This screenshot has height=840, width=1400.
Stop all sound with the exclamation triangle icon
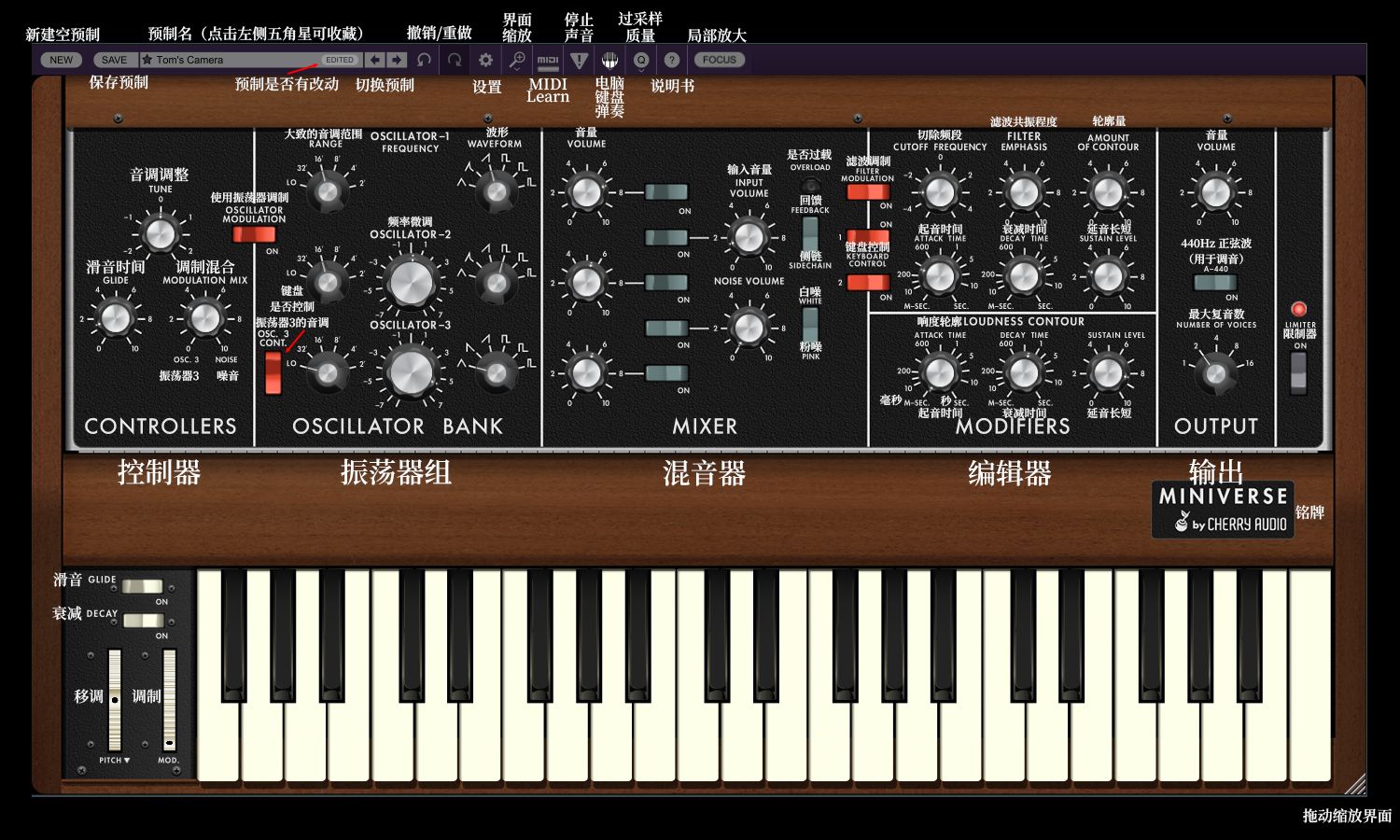point(579,60)
